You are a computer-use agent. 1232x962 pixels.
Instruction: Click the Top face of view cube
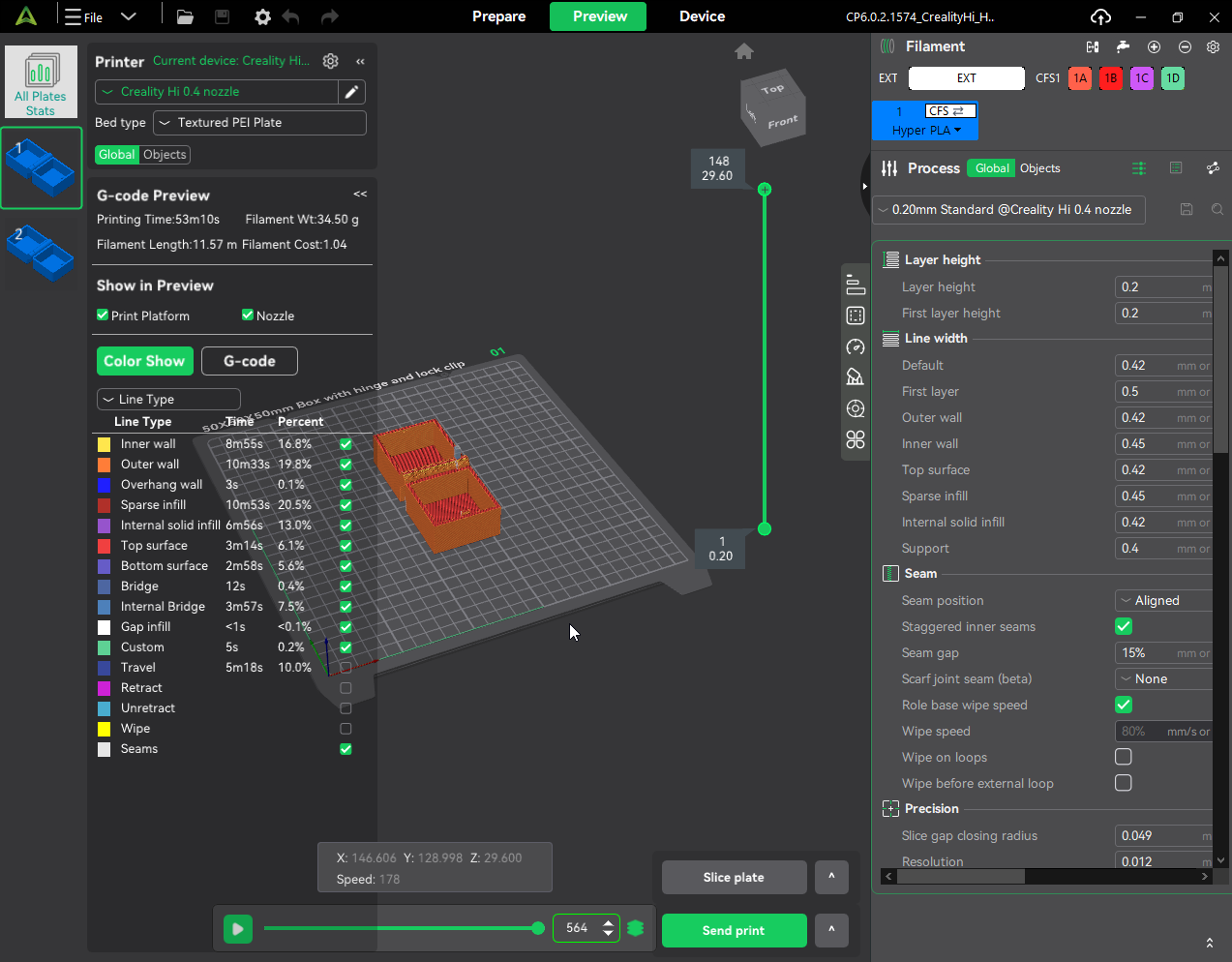pos(771,89)
